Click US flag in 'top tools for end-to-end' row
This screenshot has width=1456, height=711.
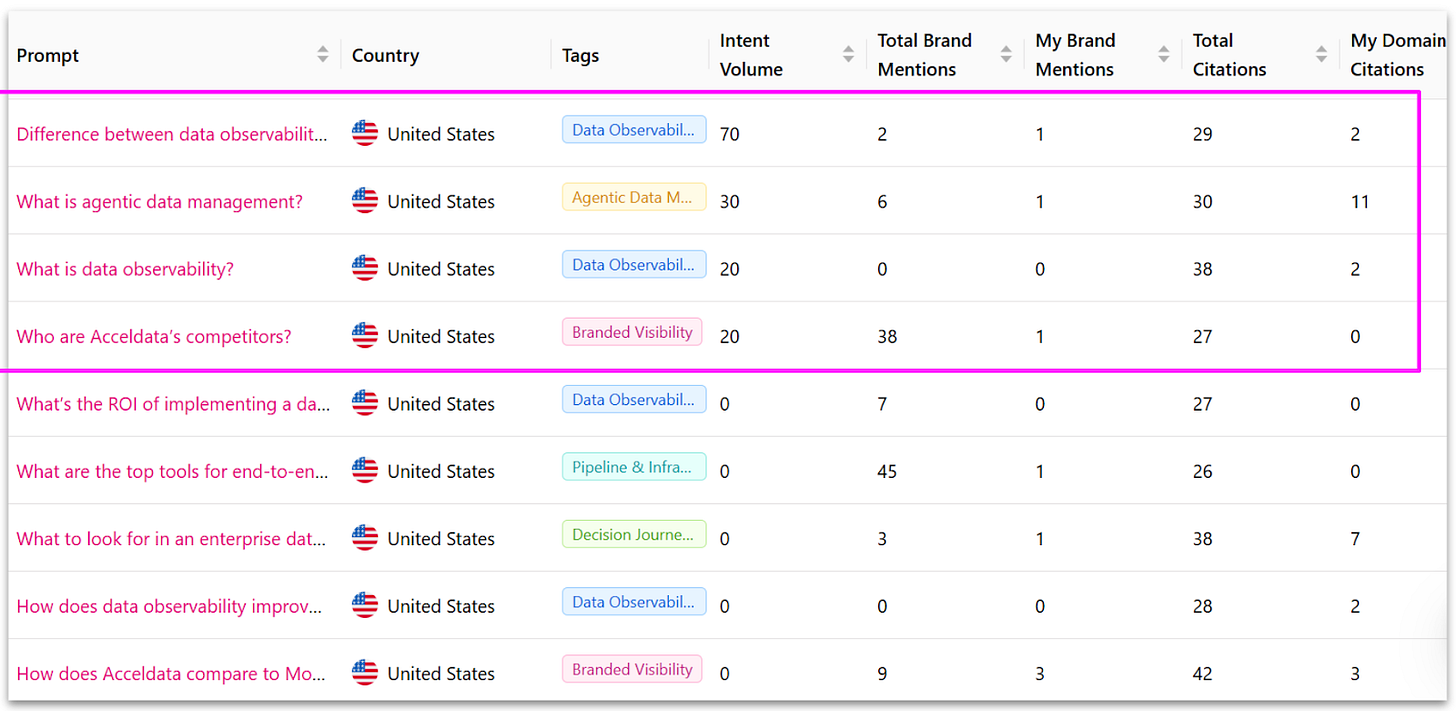pos(365,471)
